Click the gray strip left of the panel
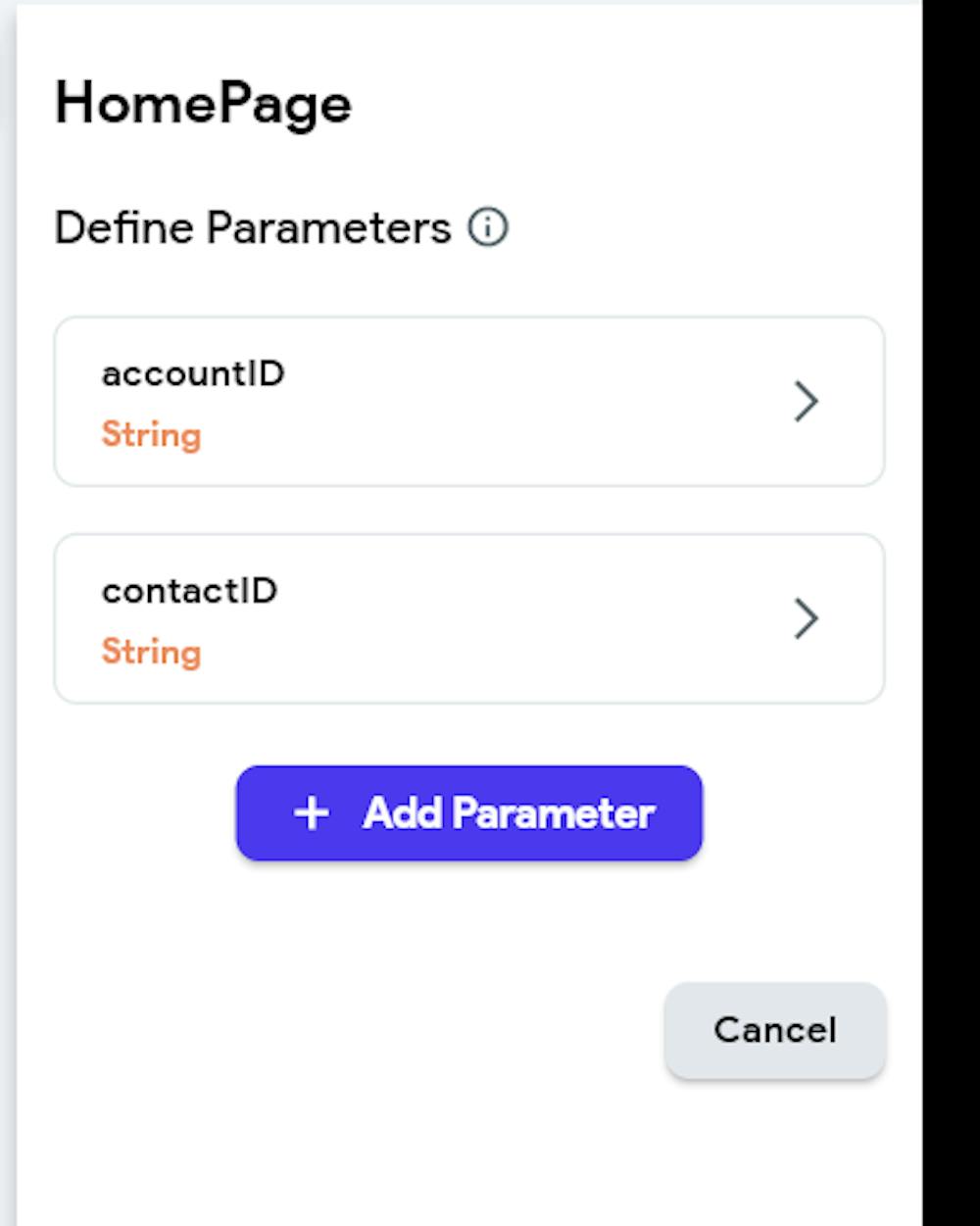 coord(8,588)
